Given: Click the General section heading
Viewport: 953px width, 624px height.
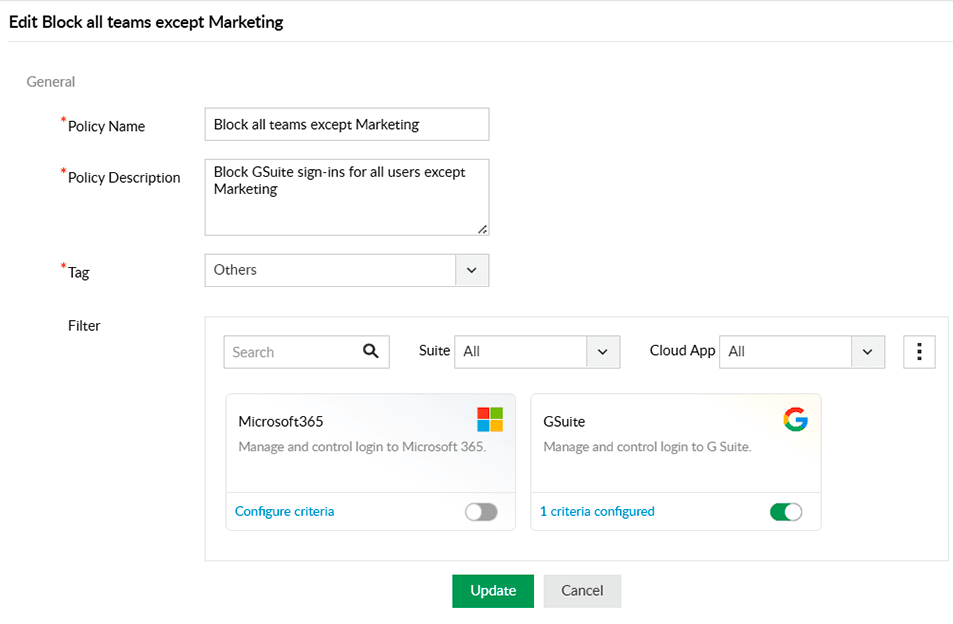Looking at the screenshot, I should tap(50, 81).
